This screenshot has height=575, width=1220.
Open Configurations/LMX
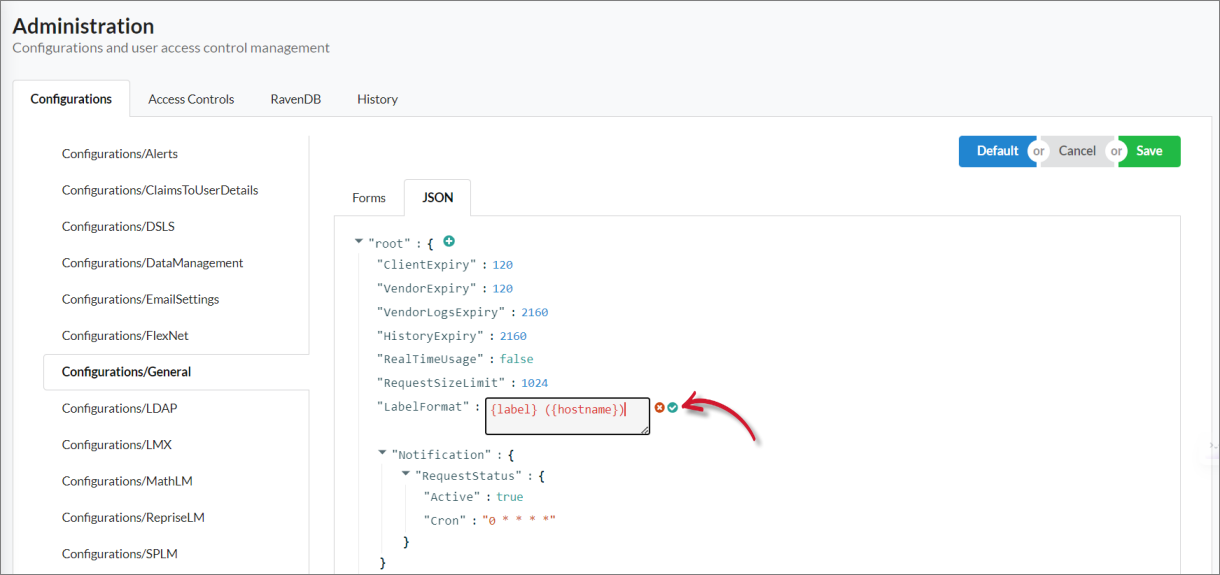tap(117, 444)
